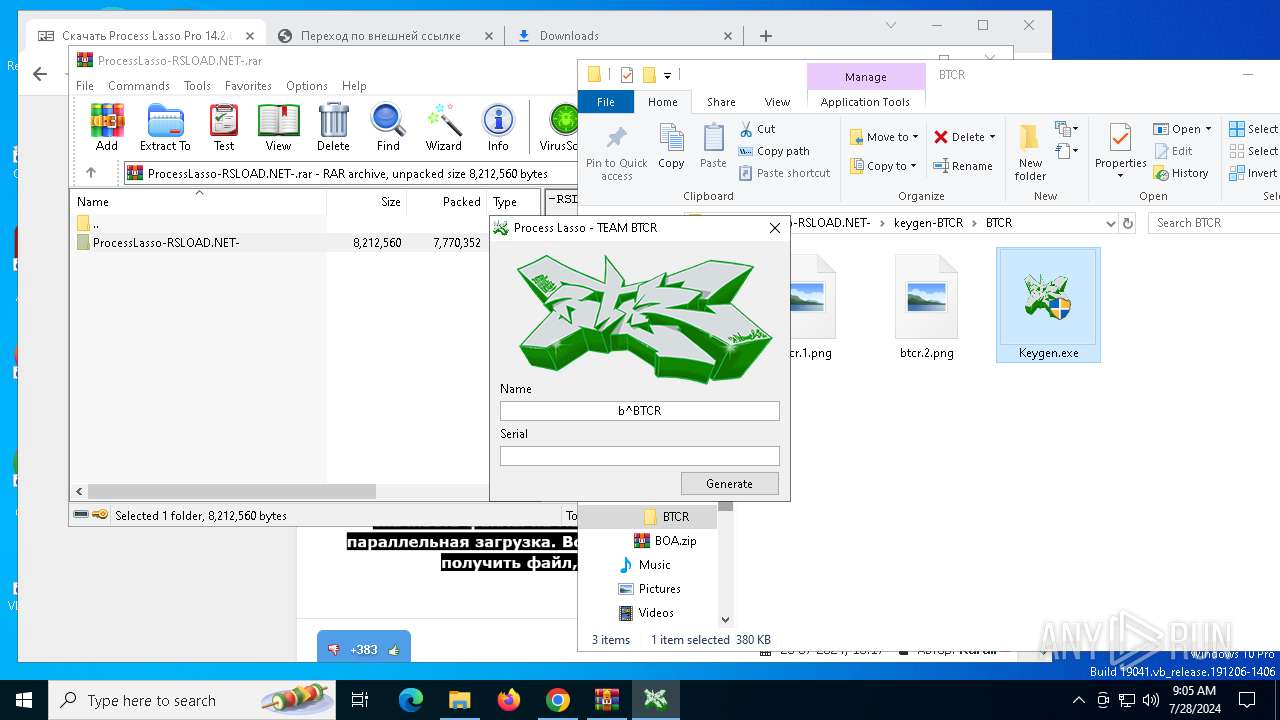Click the Serial field in keygen
This screenshot has width=1280, height=720.
coord(640,456)
